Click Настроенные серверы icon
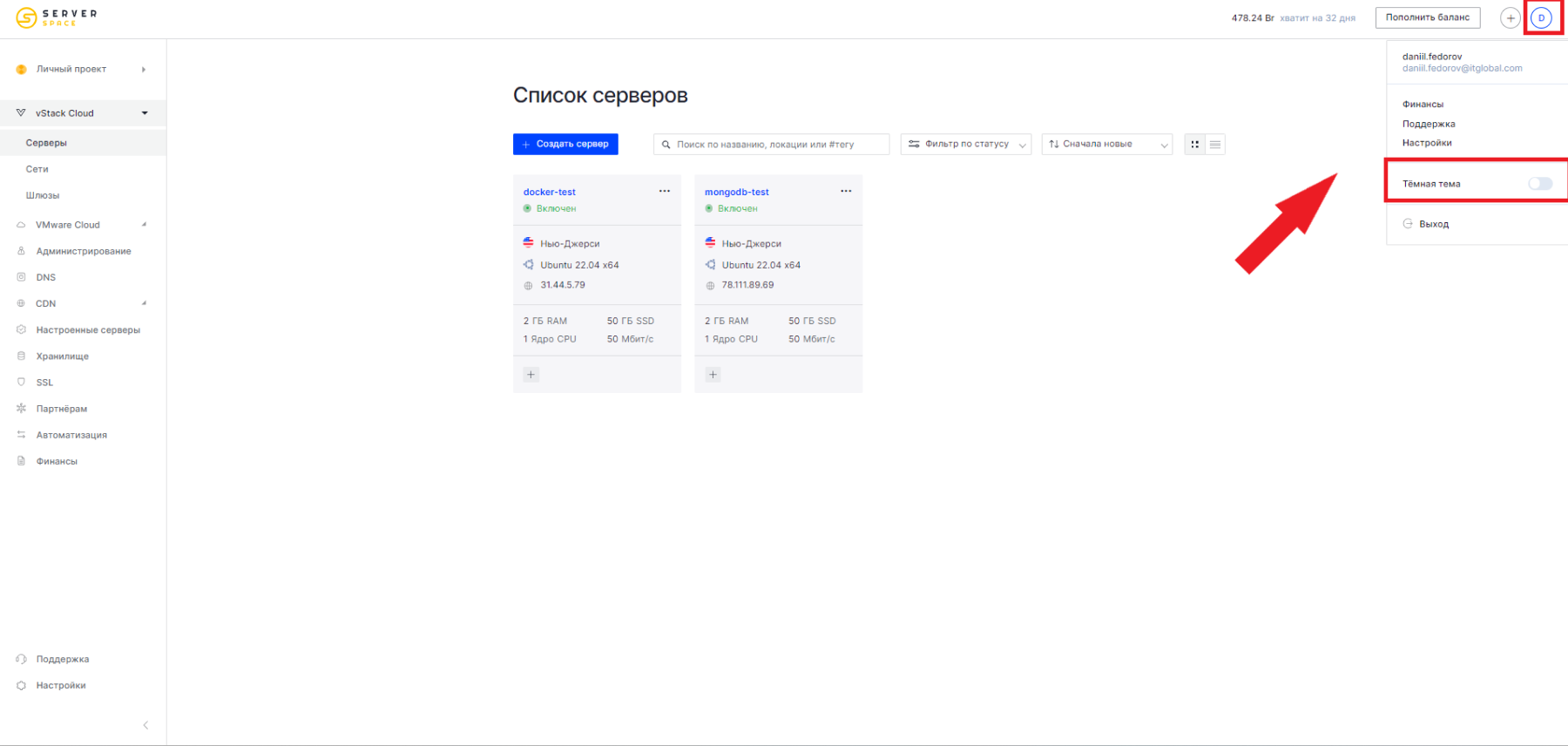Viewport: 1568px width, 746px height. (22, 329)
